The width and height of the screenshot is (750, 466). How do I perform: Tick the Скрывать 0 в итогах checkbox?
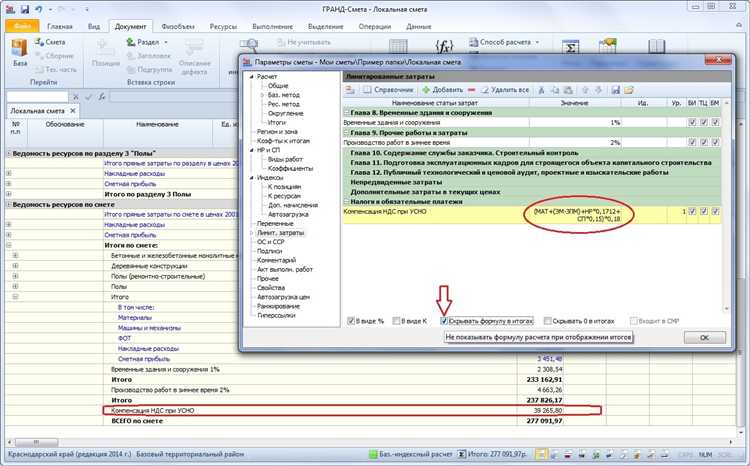(x=547, y=321)
